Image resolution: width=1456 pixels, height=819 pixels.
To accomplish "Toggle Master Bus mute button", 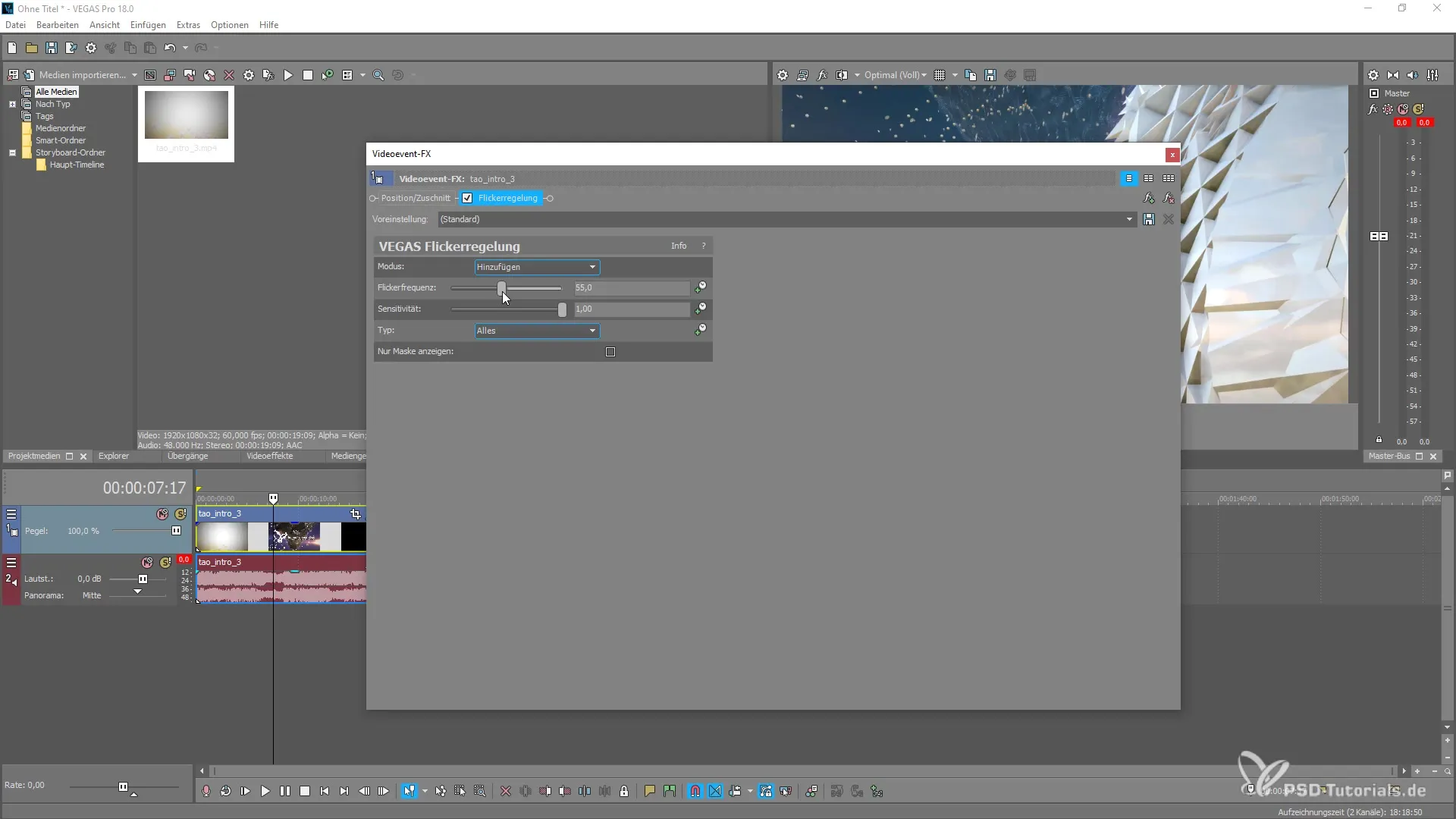I will [x=1403, y=109].
